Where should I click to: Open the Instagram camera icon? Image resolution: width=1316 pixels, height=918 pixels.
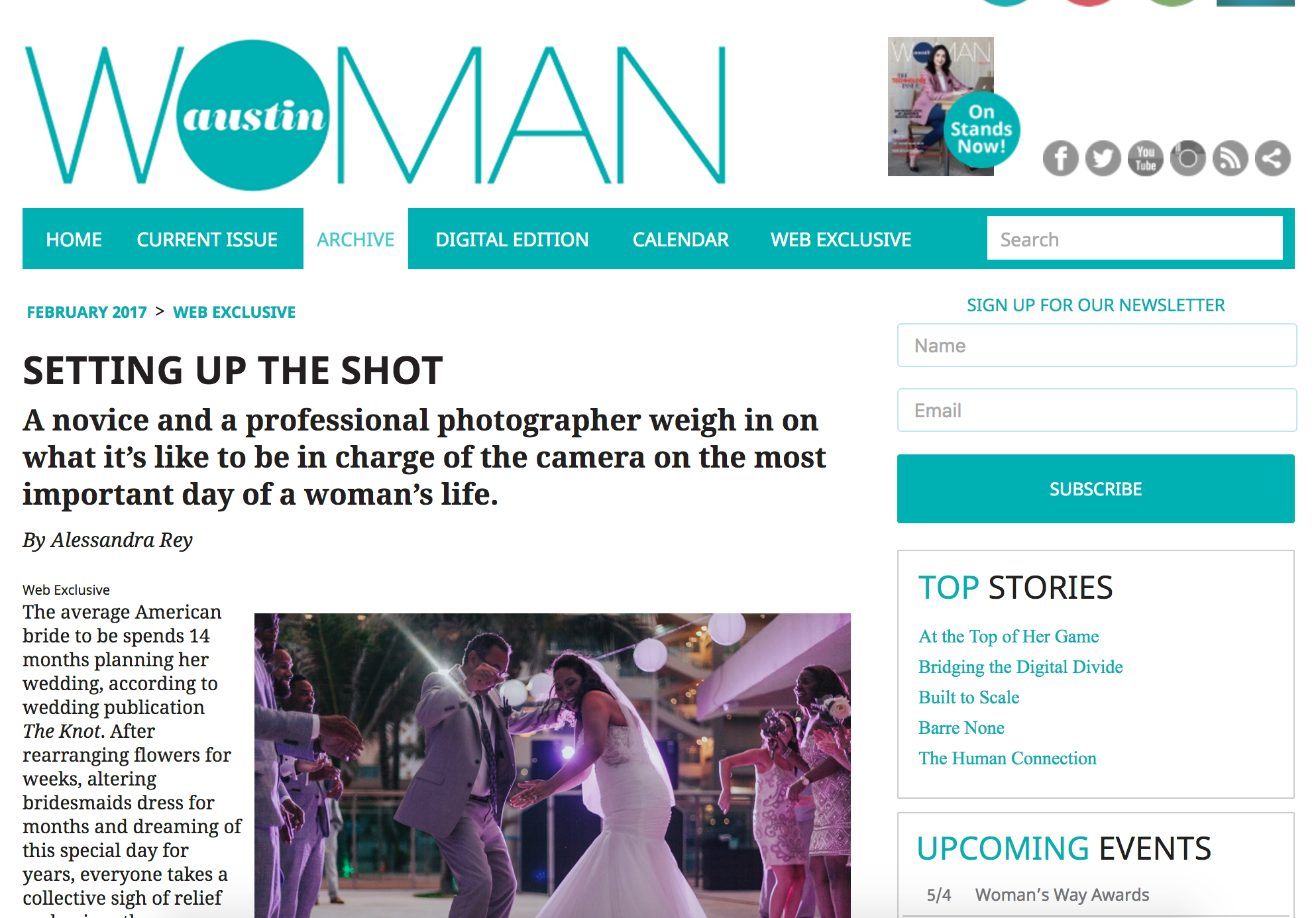click(1187, 158)
